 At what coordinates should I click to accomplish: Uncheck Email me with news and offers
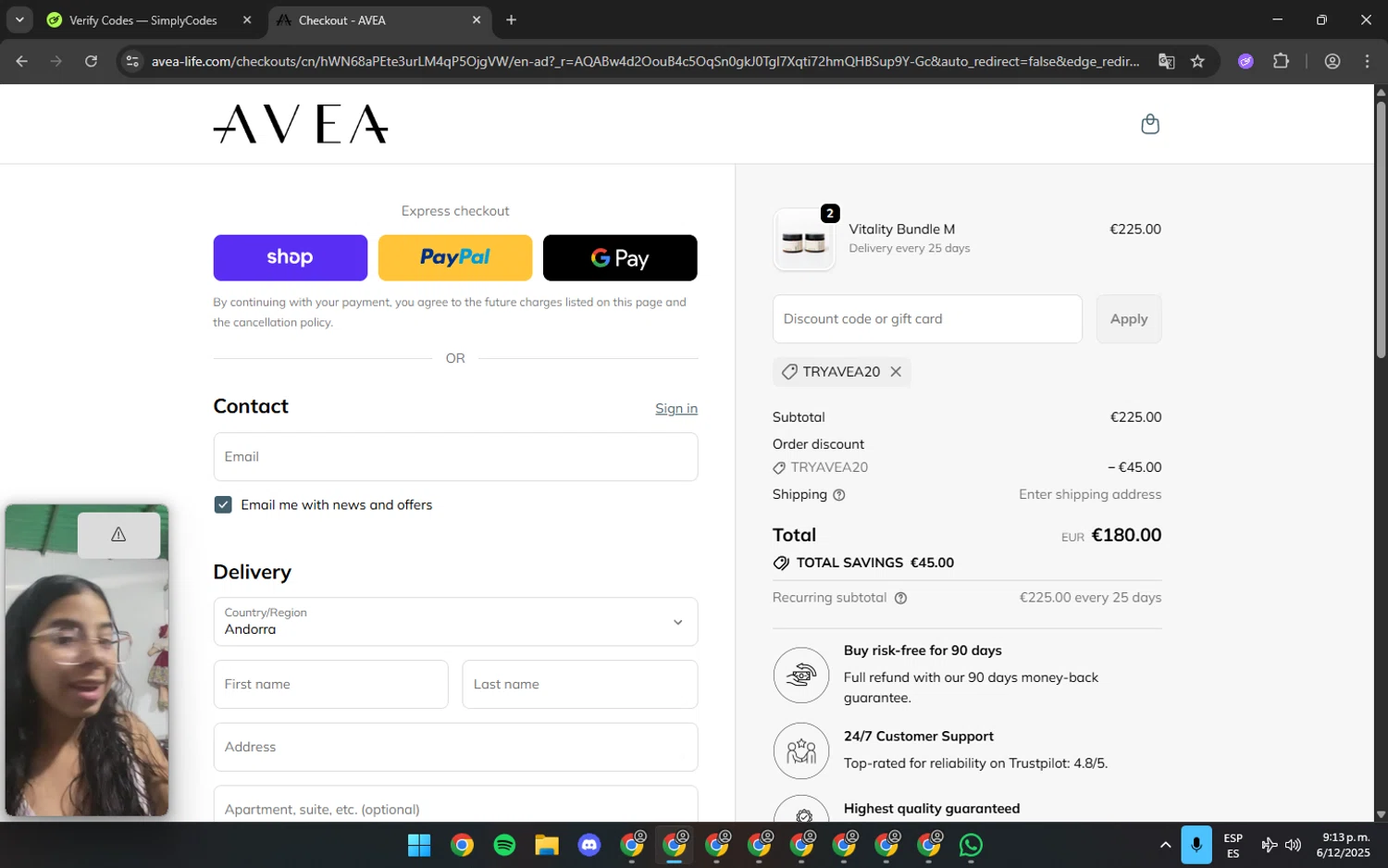(x=223, y=504)
